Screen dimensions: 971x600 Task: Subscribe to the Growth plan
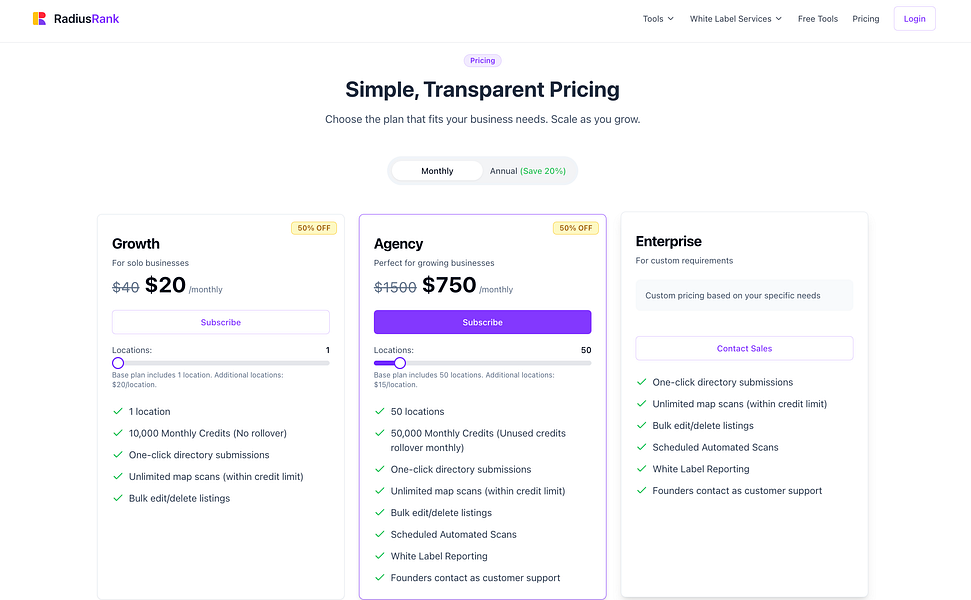tap(220, 322)
